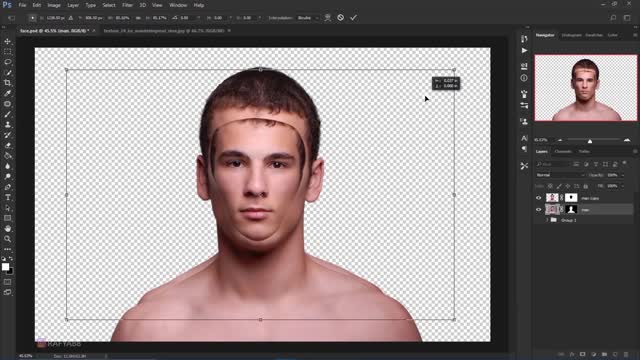Image resolution: width=640 pixels, height=360 pixels.
Task: Open the Opacity value dropdown
Action: [x=623, y=175]
